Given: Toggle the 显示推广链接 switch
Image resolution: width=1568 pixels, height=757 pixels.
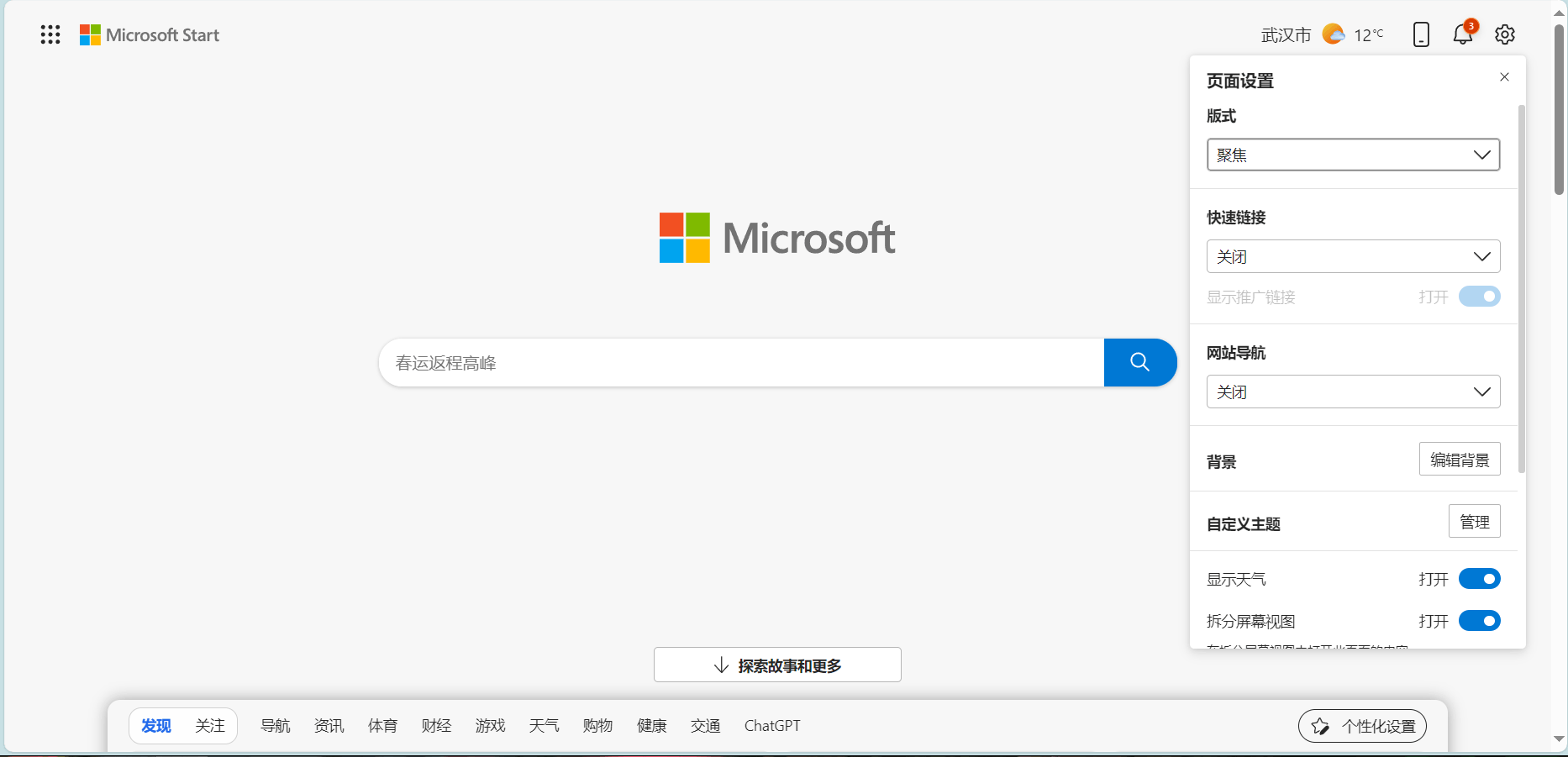Looking at the screenshot, I should pos(1480,297).
